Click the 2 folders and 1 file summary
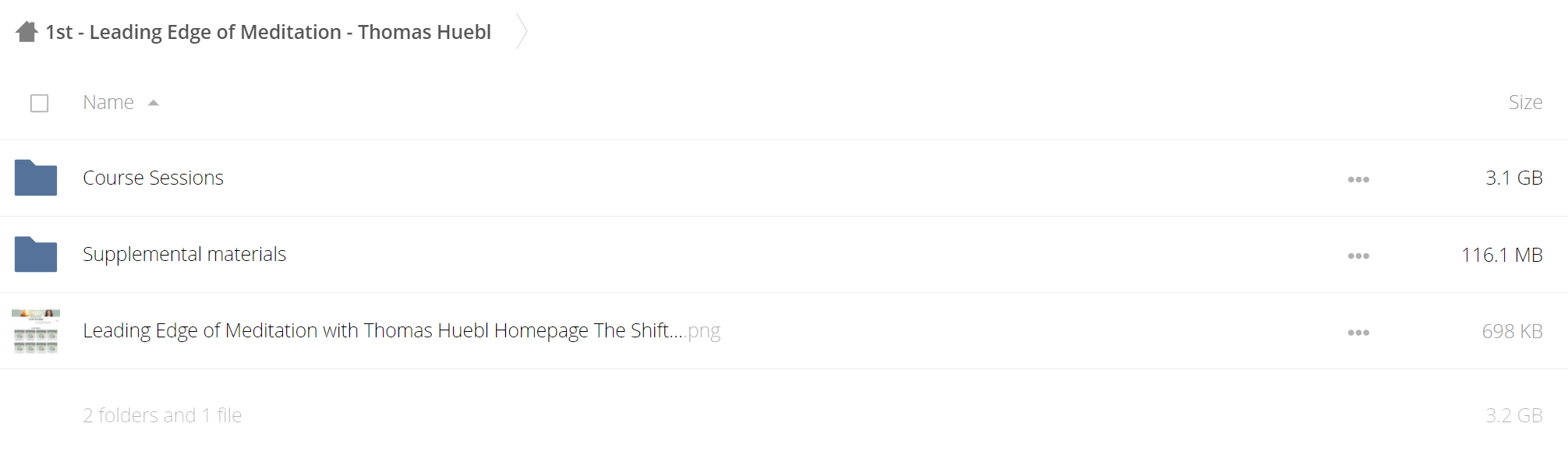The image size is (1568, 455). [162, 415]
